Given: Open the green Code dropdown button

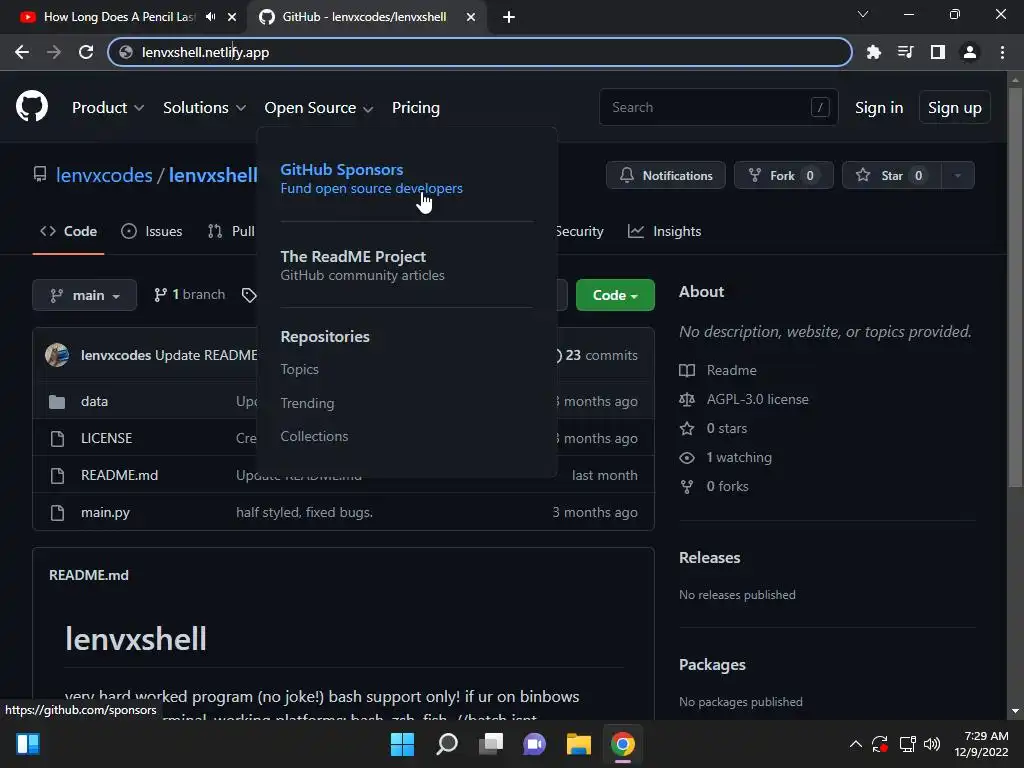Looking at the screenshot, I should pyautogui.click(x=615, y=295).
